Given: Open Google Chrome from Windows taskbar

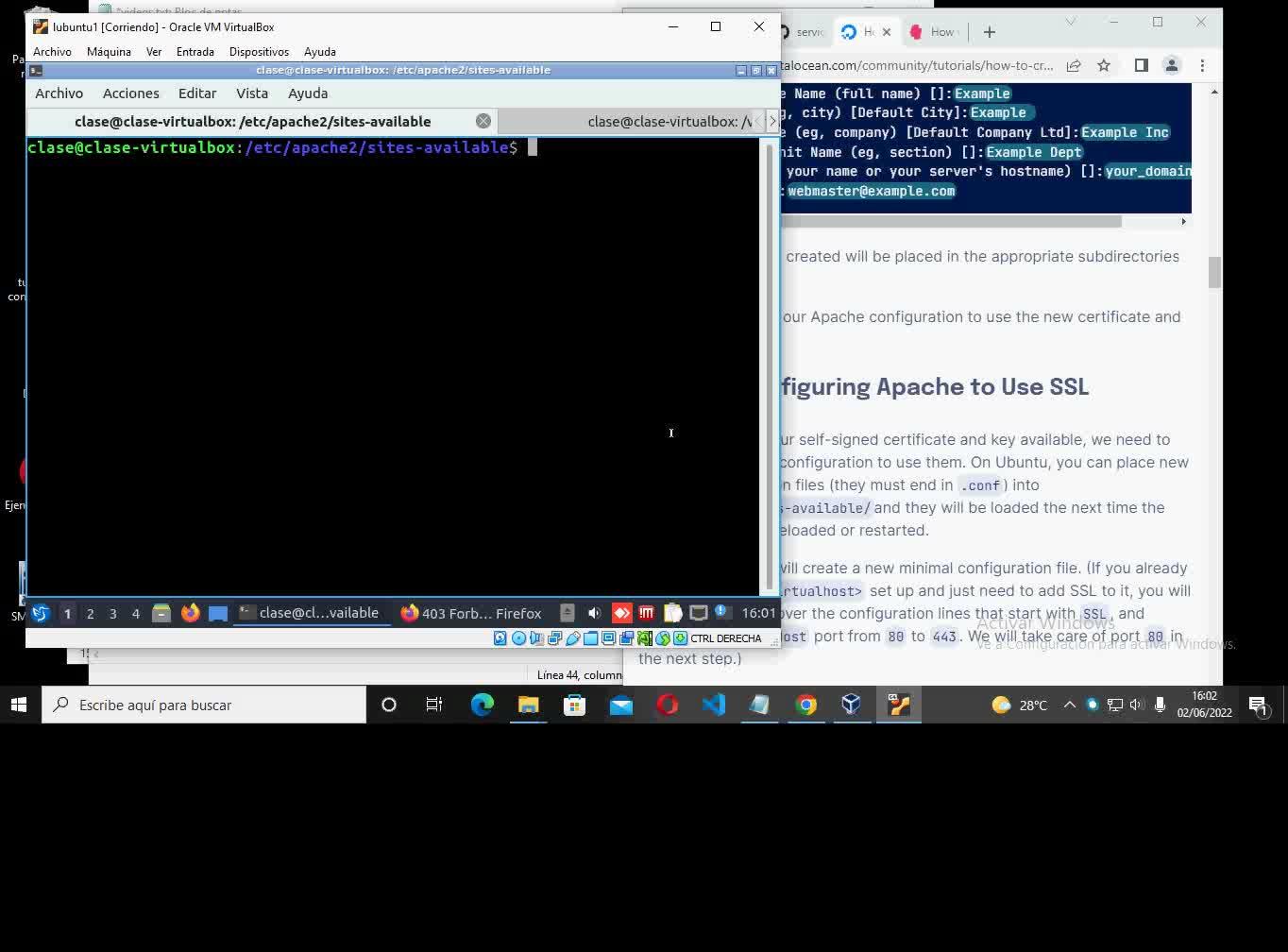Looking at the screenshot, I should click(805, 705).
